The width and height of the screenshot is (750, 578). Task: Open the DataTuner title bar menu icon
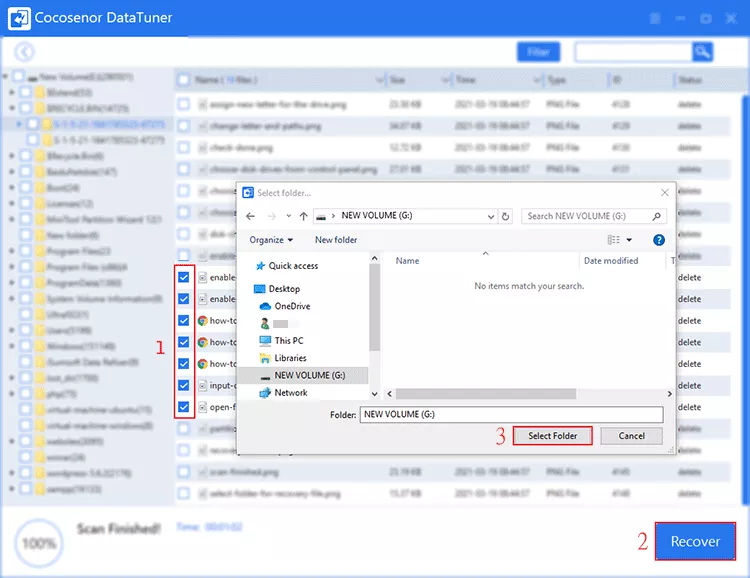(655, 18)
